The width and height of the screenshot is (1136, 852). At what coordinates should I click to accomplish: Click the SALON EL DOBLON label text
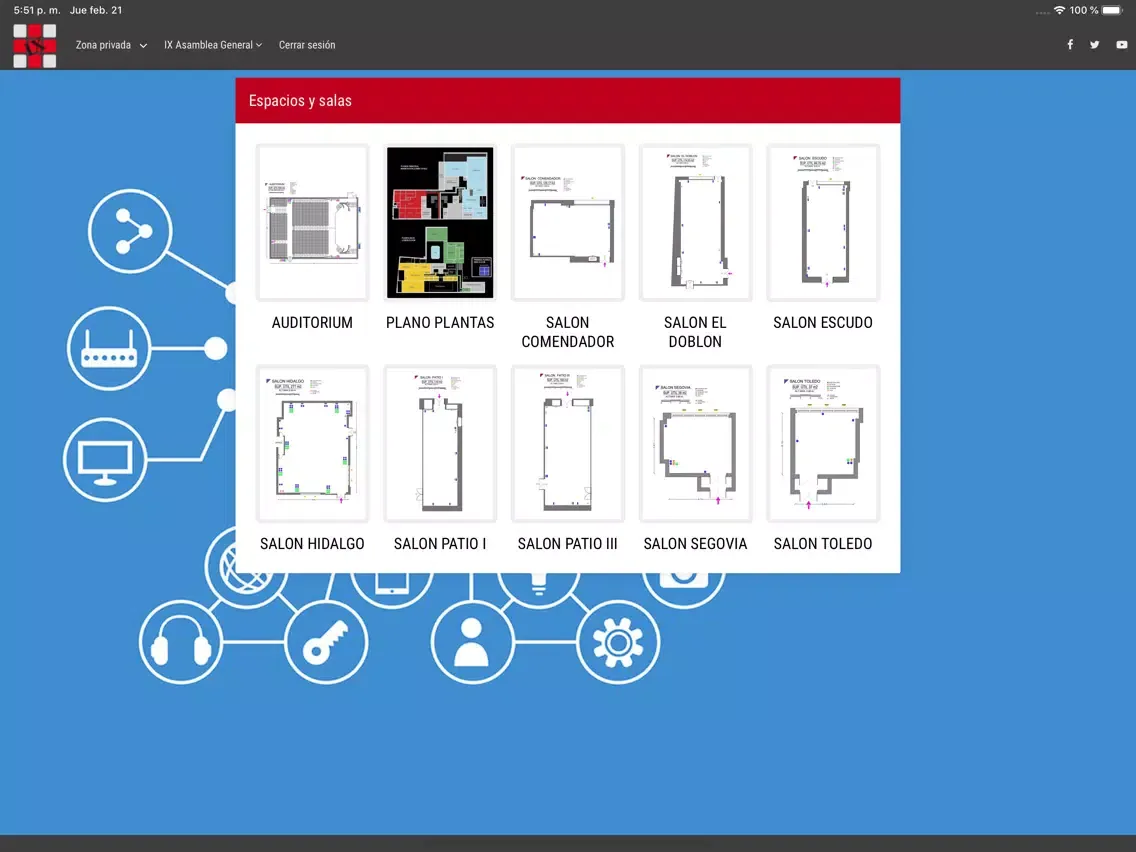(x=695, y=333)
